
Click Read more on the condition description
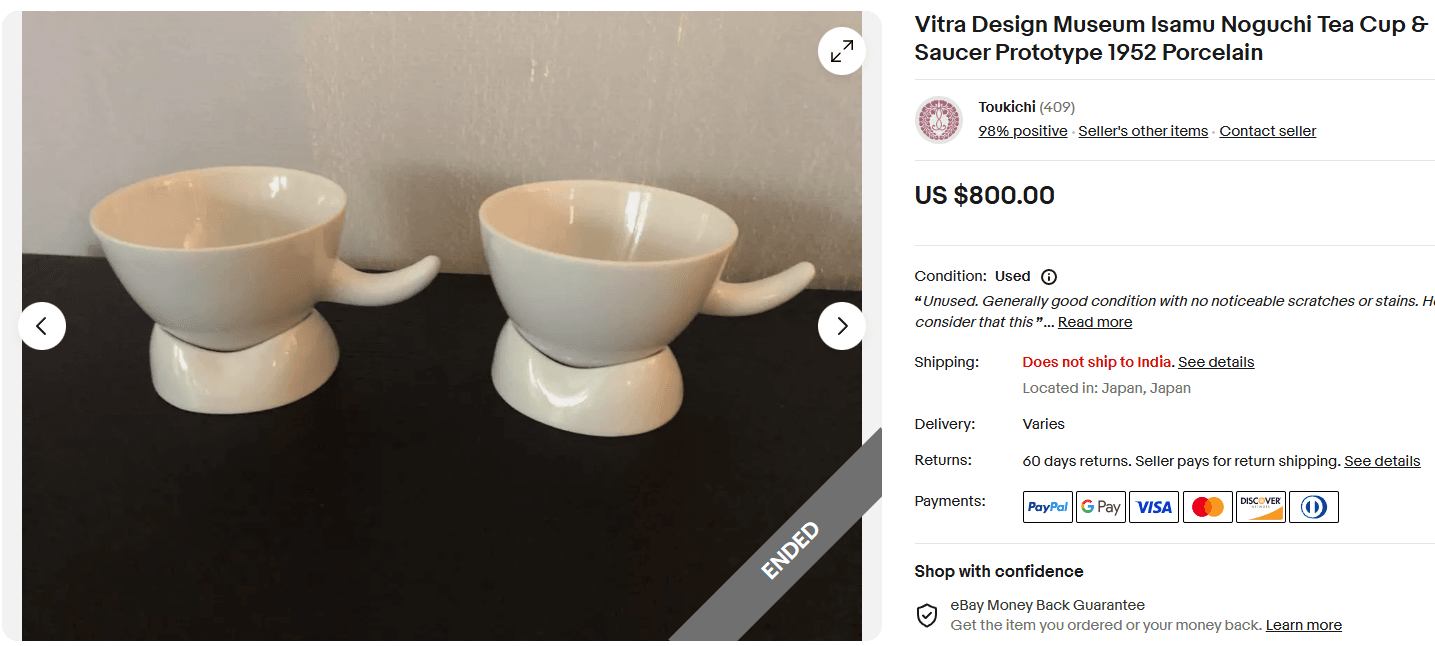click(1094, 321)
